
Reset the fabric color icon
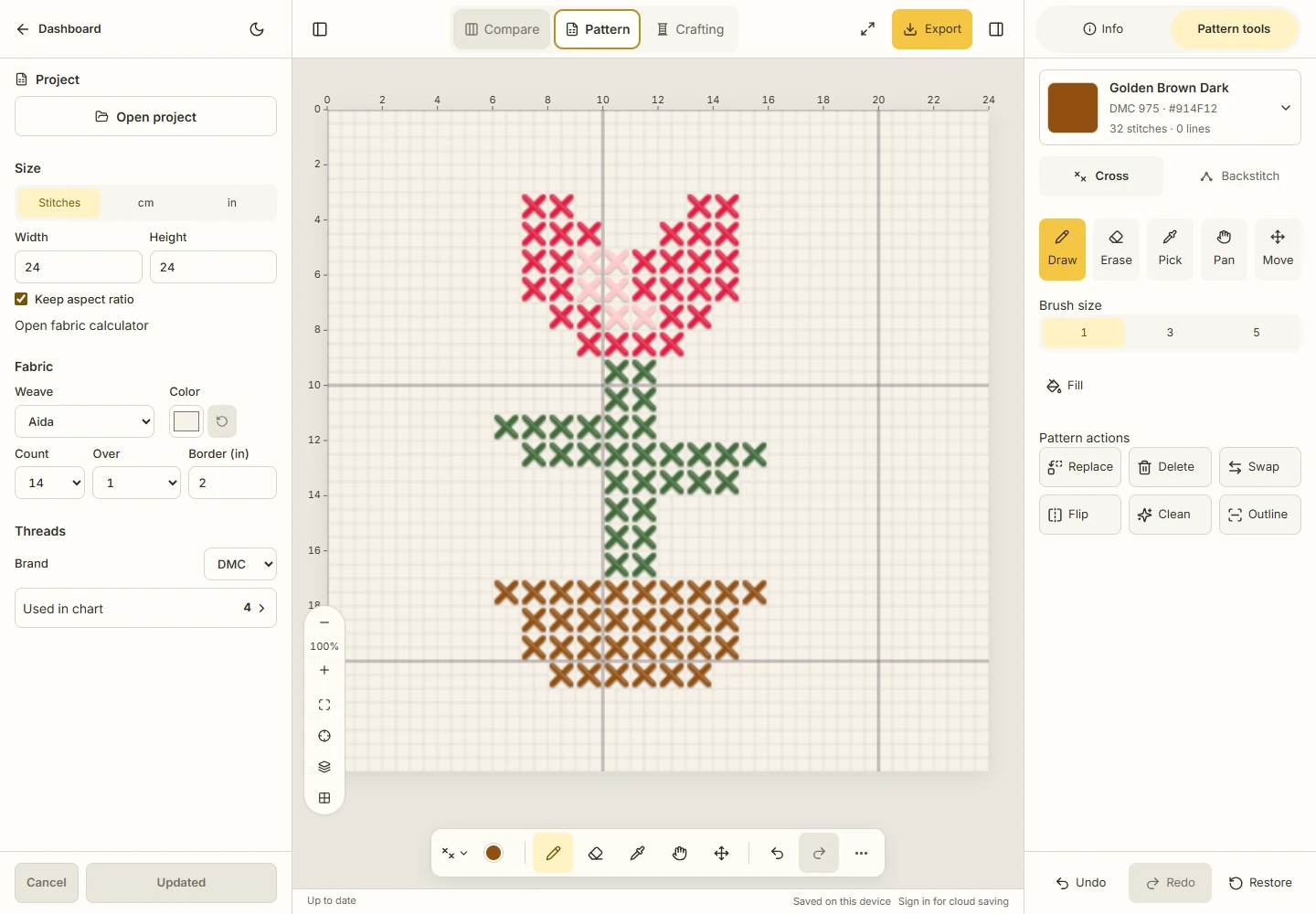[x=222, y=421]
